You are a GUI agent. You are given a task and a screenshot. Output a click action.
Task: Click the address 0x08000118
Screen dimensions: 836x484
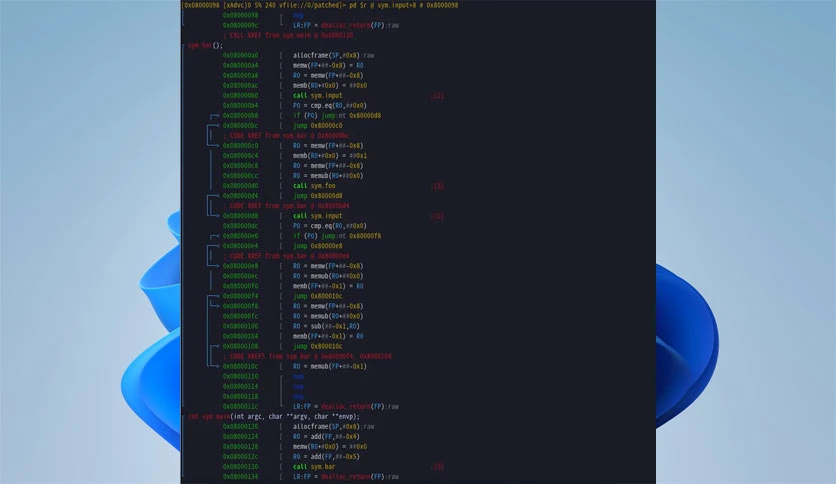240,397
